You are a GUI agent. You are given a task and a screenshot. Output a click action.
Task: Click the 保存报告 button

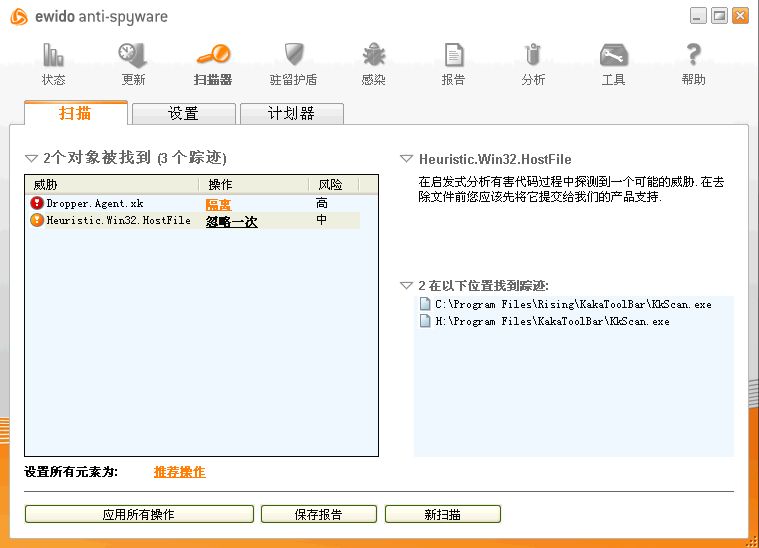pyautogui.click(x=319, y=514)
